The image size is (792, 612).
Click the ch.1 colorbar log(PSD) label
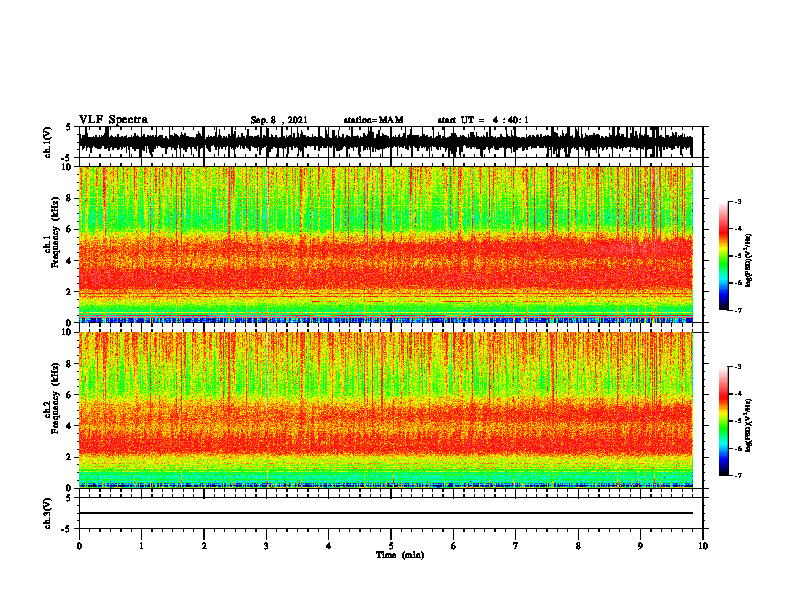coord(748,260)
